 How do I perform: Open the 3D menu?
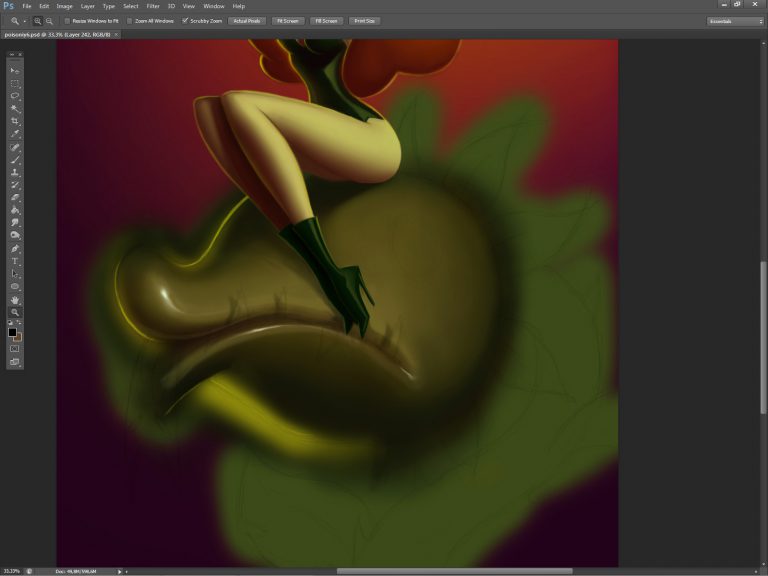click(x=171, y=6)
